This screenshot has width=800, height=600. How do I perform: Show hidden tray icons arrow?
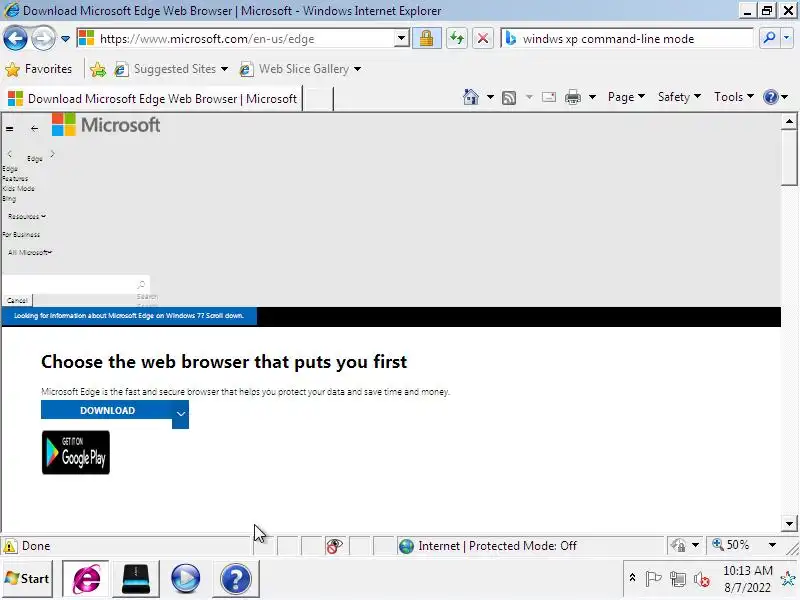tap(632, 578)
